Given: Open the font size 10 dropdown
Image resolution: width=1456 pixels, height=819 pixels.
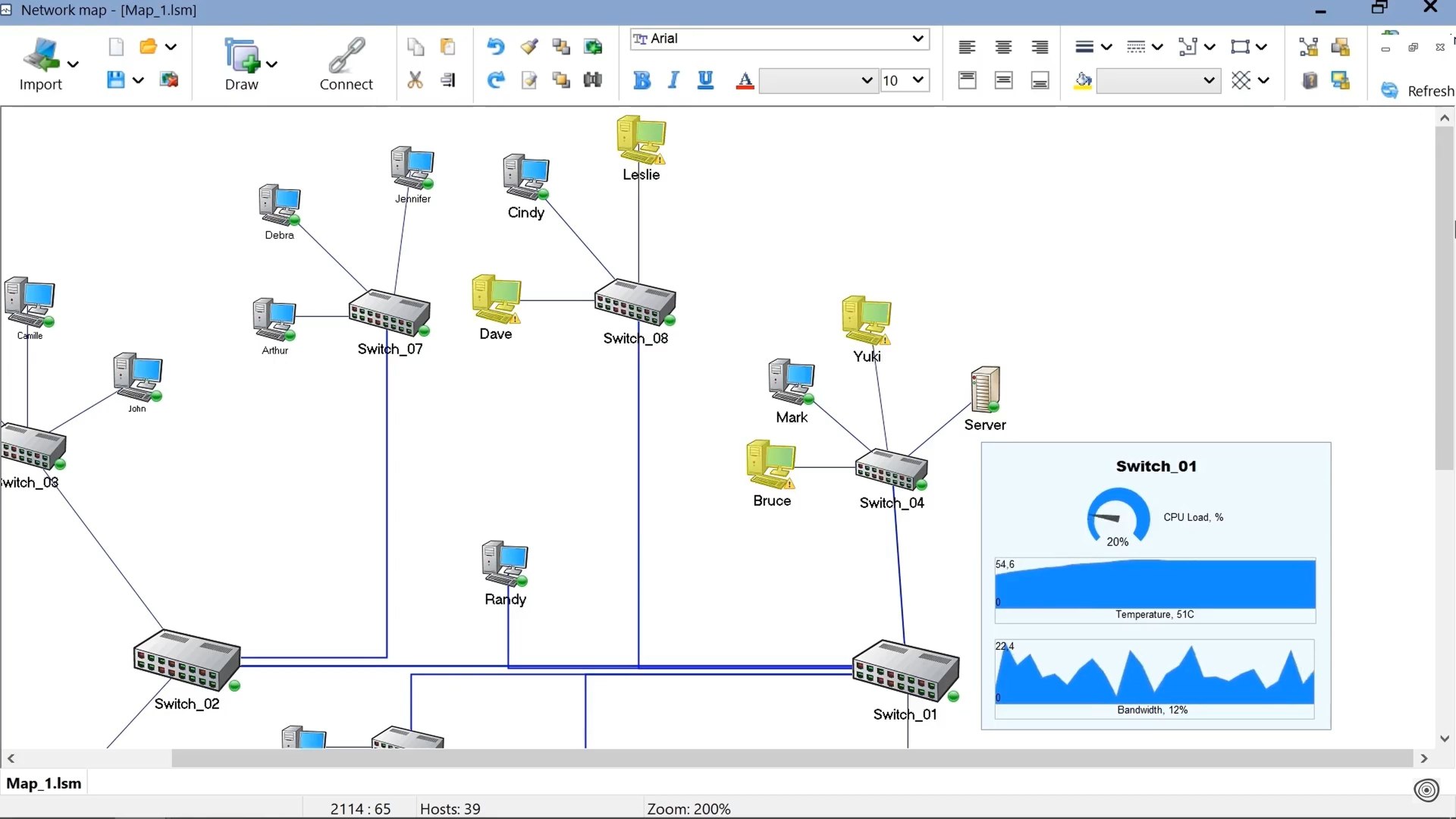Looking at the screenshot, I should tap(918, 80).
